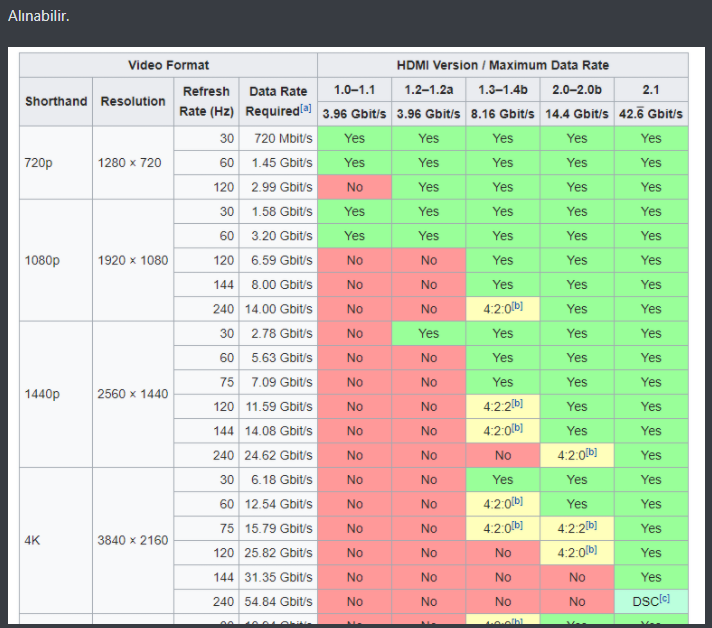The image size is (712, 628).
Task: Click the 2.0–2.0b No cell in 54.84 Gbit/s row
Action: click(x=577, y=602)
